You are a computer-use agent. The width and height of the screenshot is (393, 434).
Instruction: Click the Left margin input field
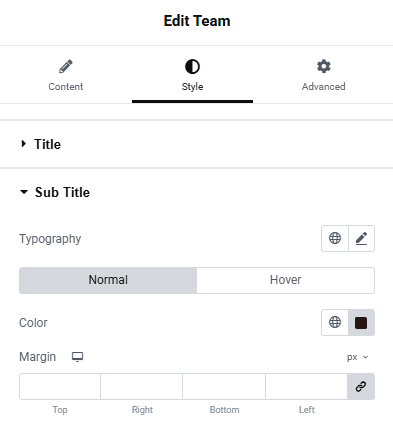[x=306, y=386]
